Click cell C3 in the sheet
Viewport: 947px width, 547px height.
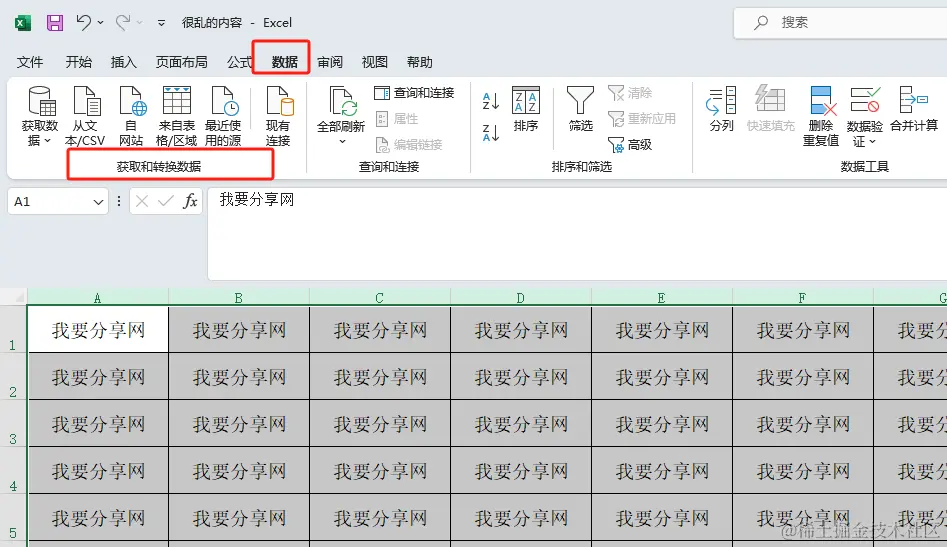380,424
